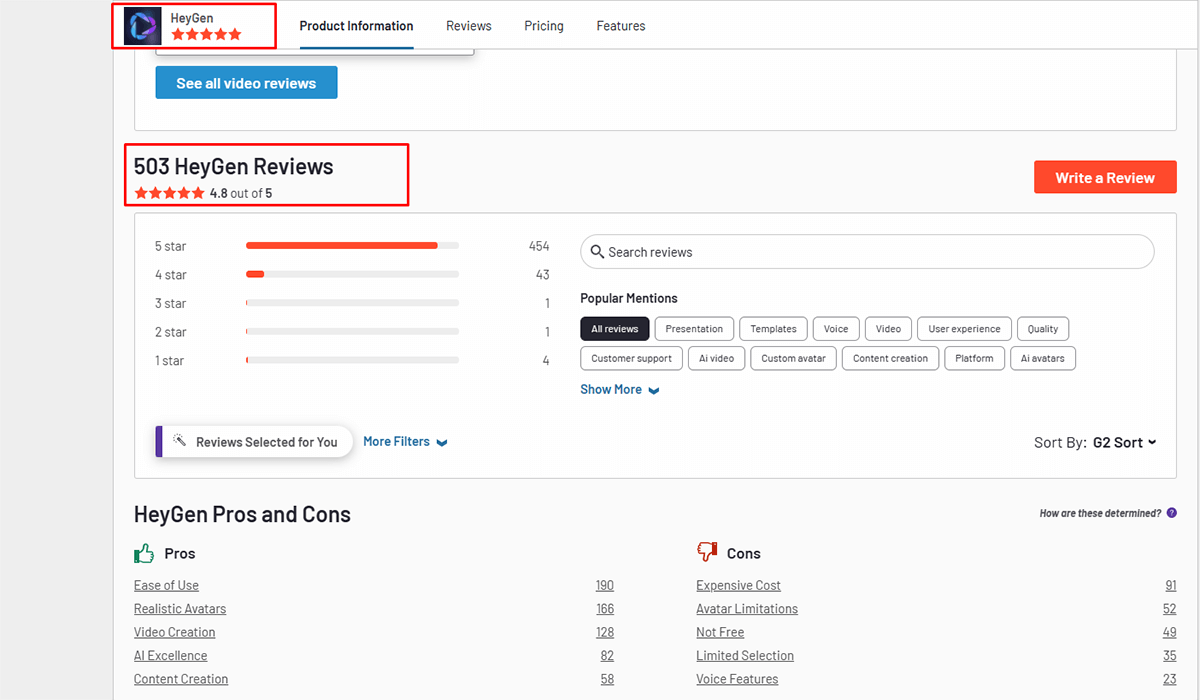This screenshot has height=700, width=1200.
Task: Toggle the All reviews filter chip
Action: 615,329
